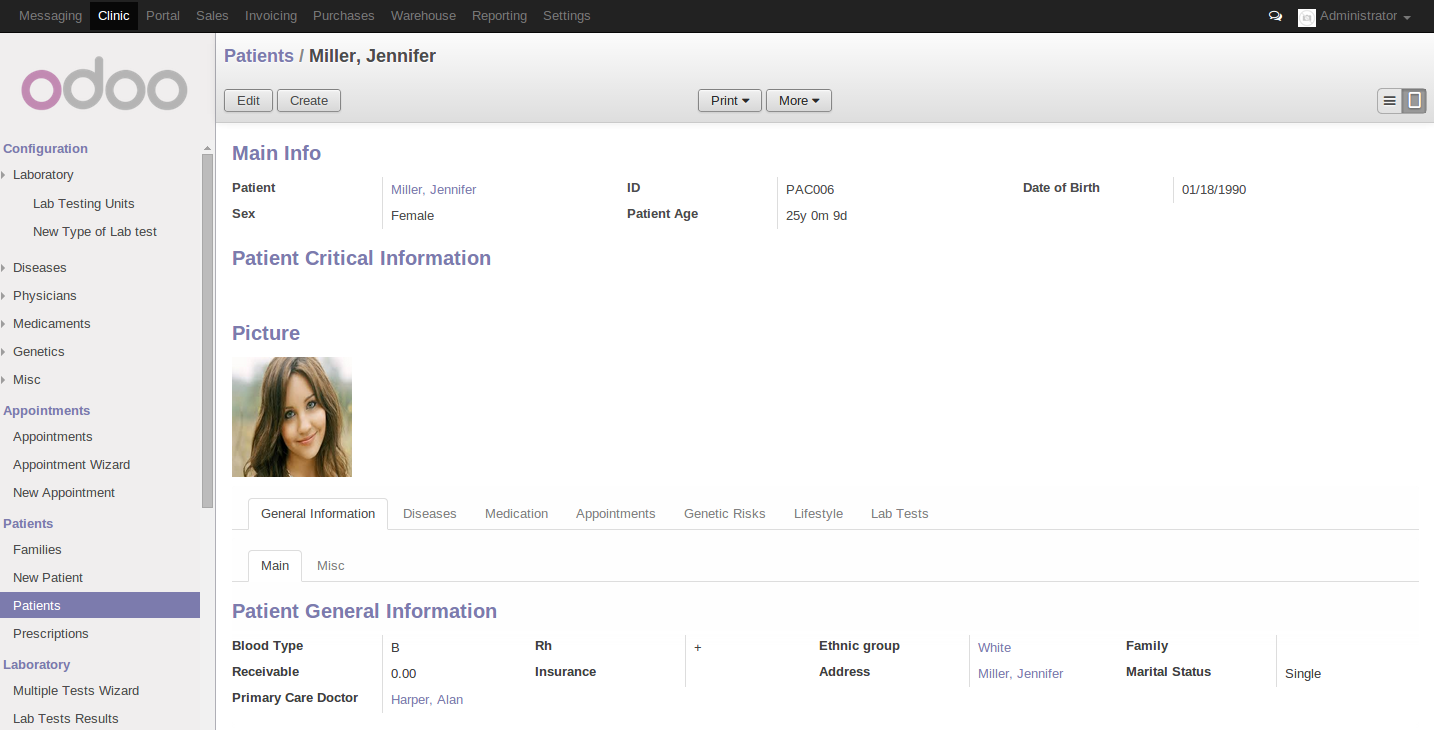Click the date of birth 01/18/1990
Image resolution: width=1434 pixels, height=730 pixels.
click(x=1214, y=190)
